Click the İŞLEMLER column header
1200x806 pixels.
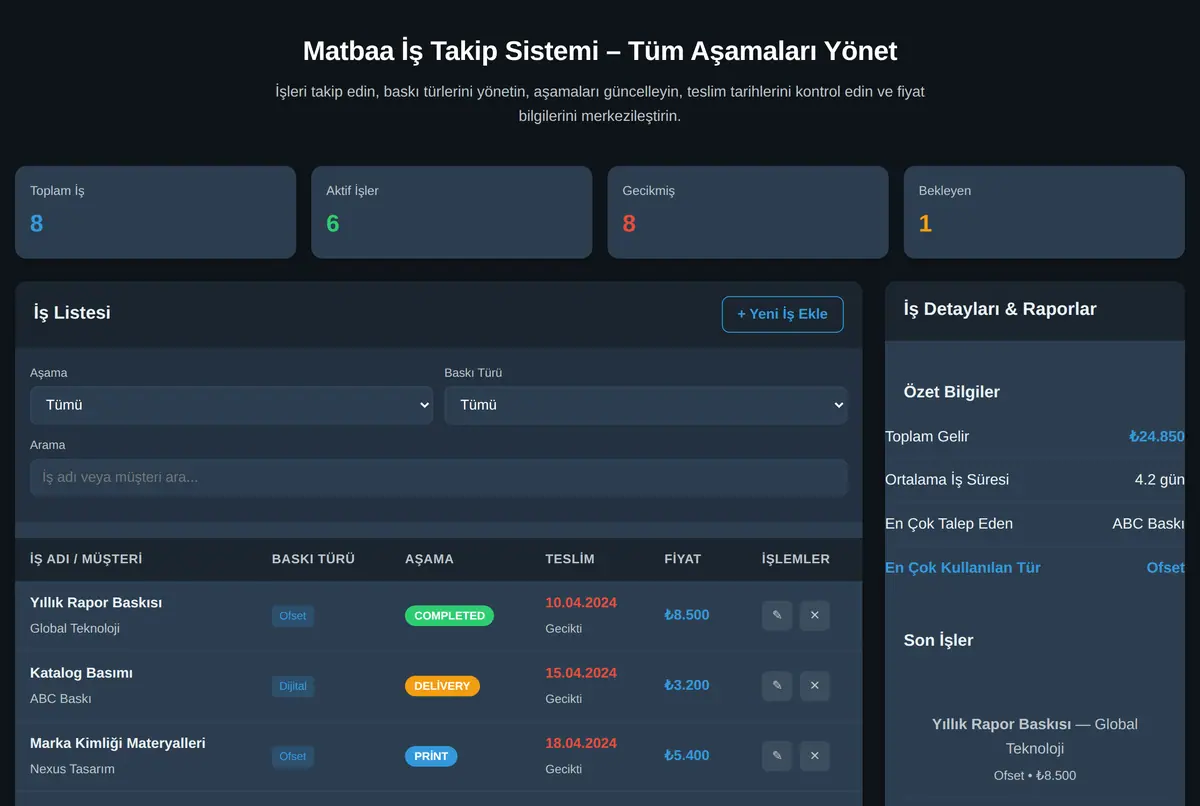point(796,559)
